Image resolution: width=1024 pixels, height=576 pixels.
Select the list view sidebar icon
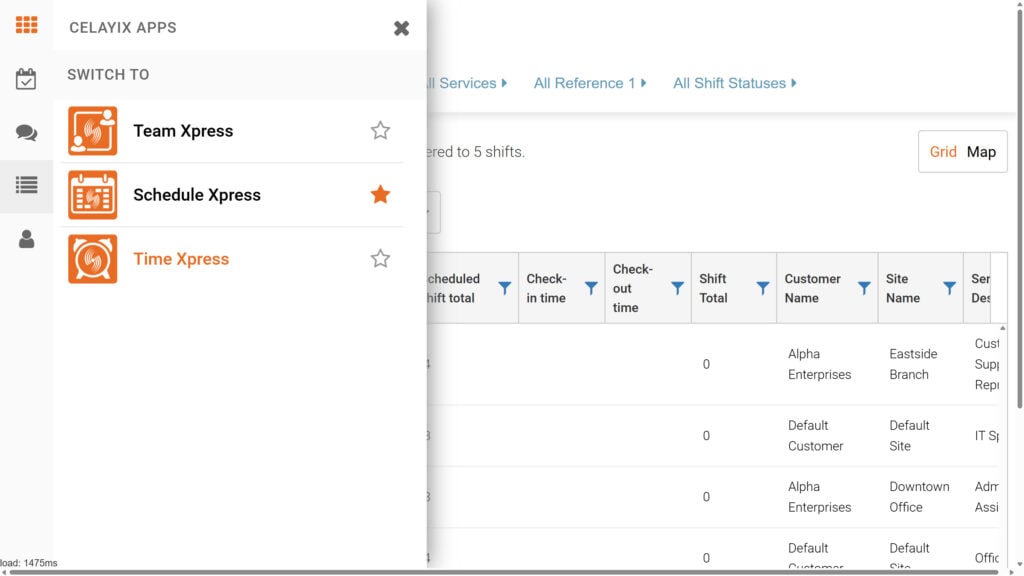pyautogui.click(x=26, y=185)
